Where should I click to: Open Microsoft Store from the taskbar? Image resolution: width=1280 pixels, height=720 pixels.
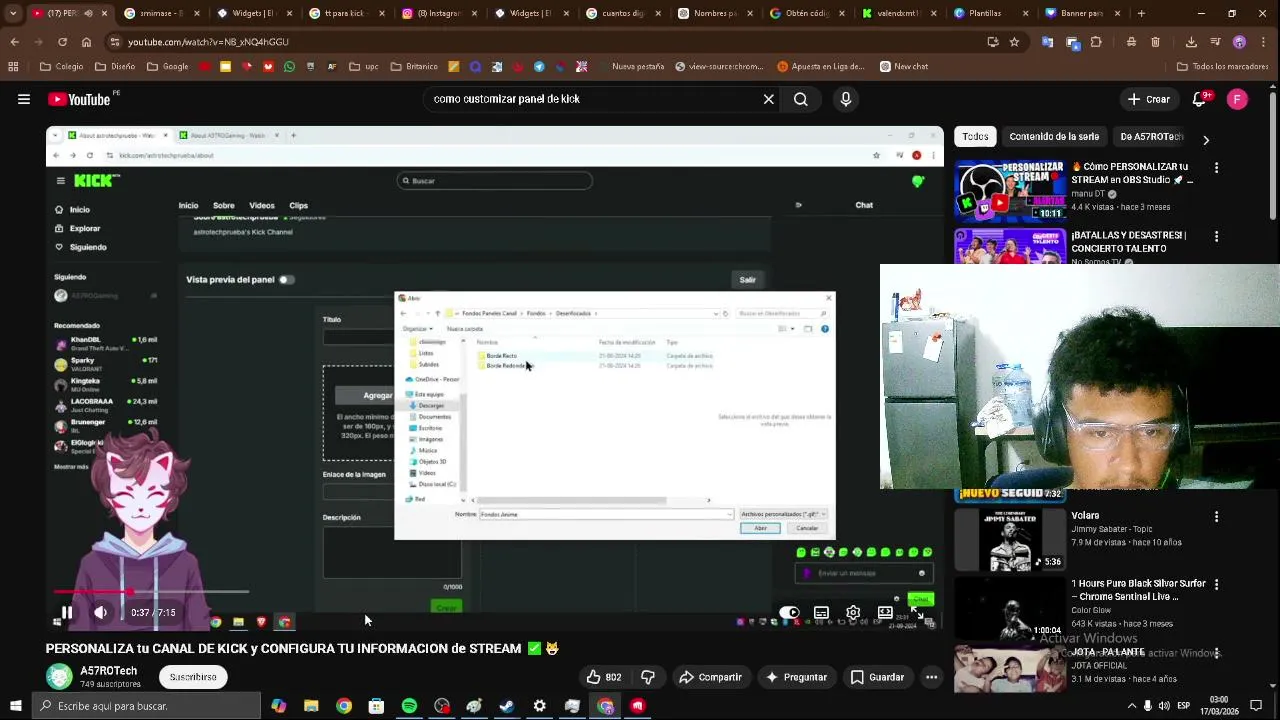coord(376,706)
